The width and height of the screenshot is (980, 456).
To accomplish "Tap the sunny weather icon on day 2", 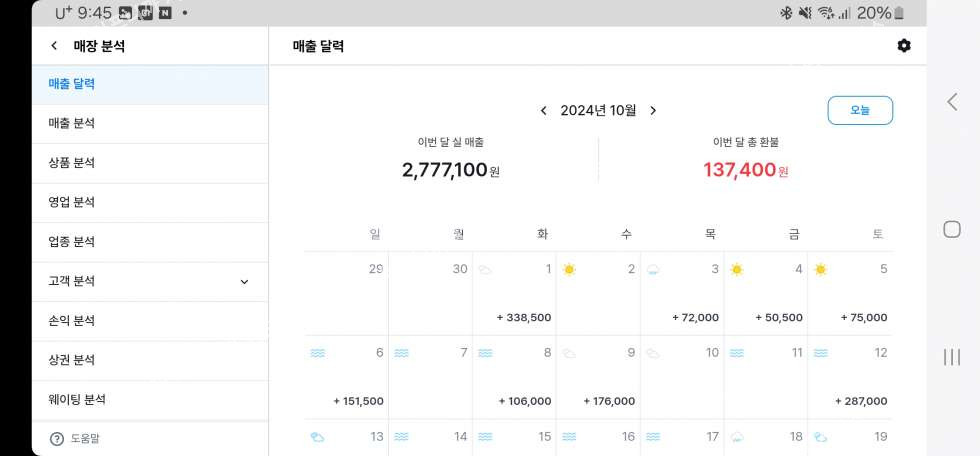I will tap(570, 269).
